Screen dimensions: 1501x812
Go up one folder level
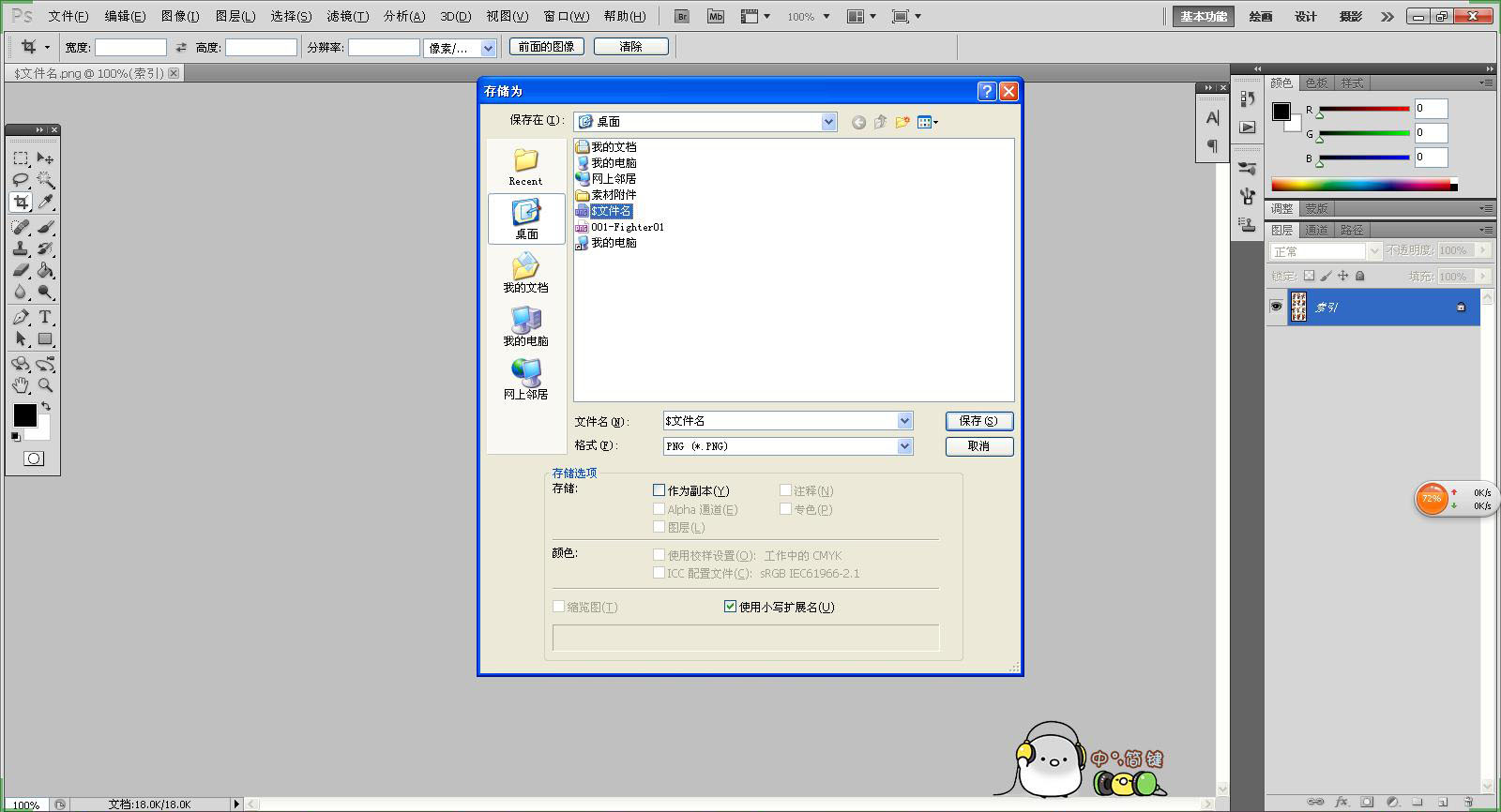point(880,122)
